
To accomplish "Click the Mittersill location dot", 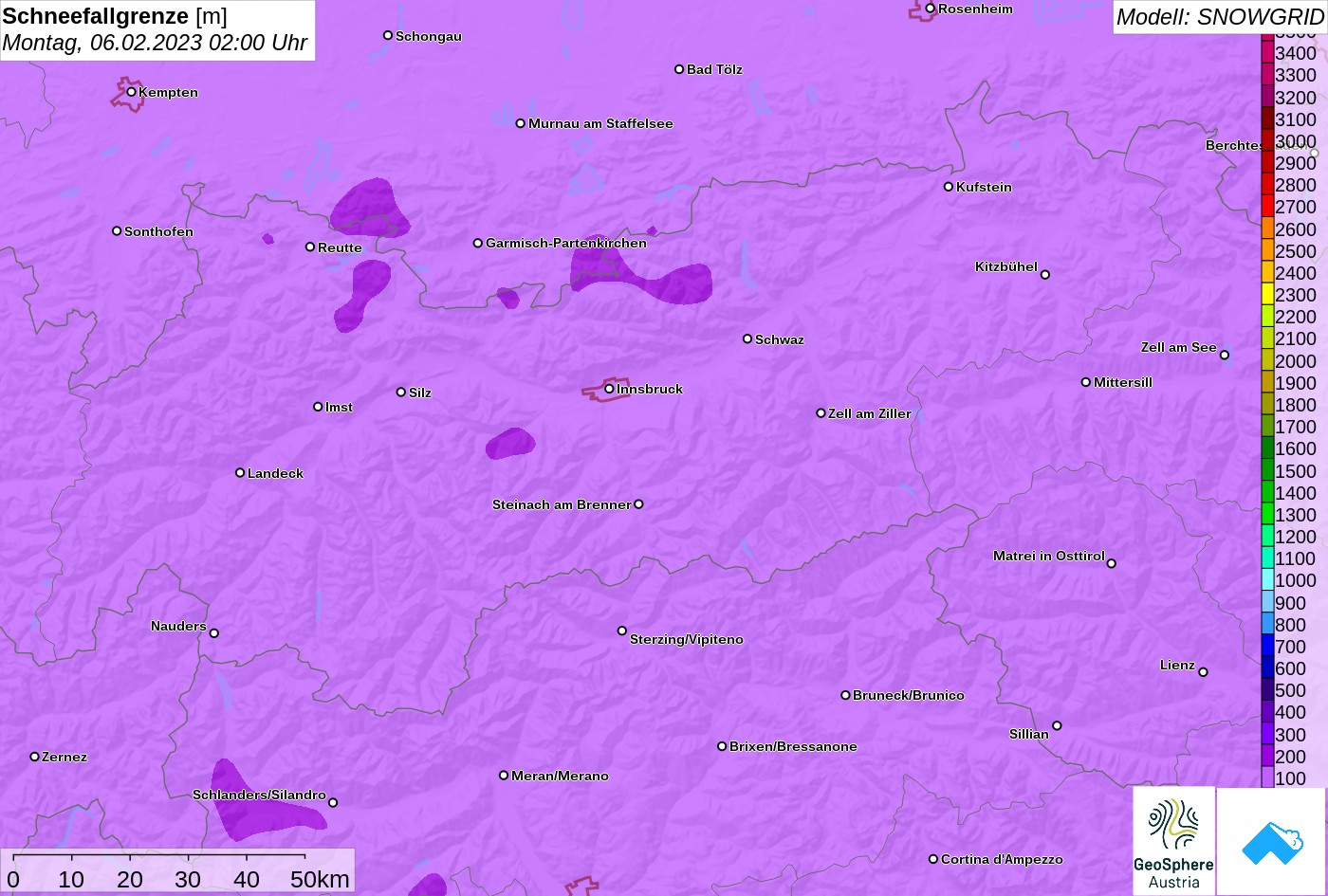I will [1086, 382].
